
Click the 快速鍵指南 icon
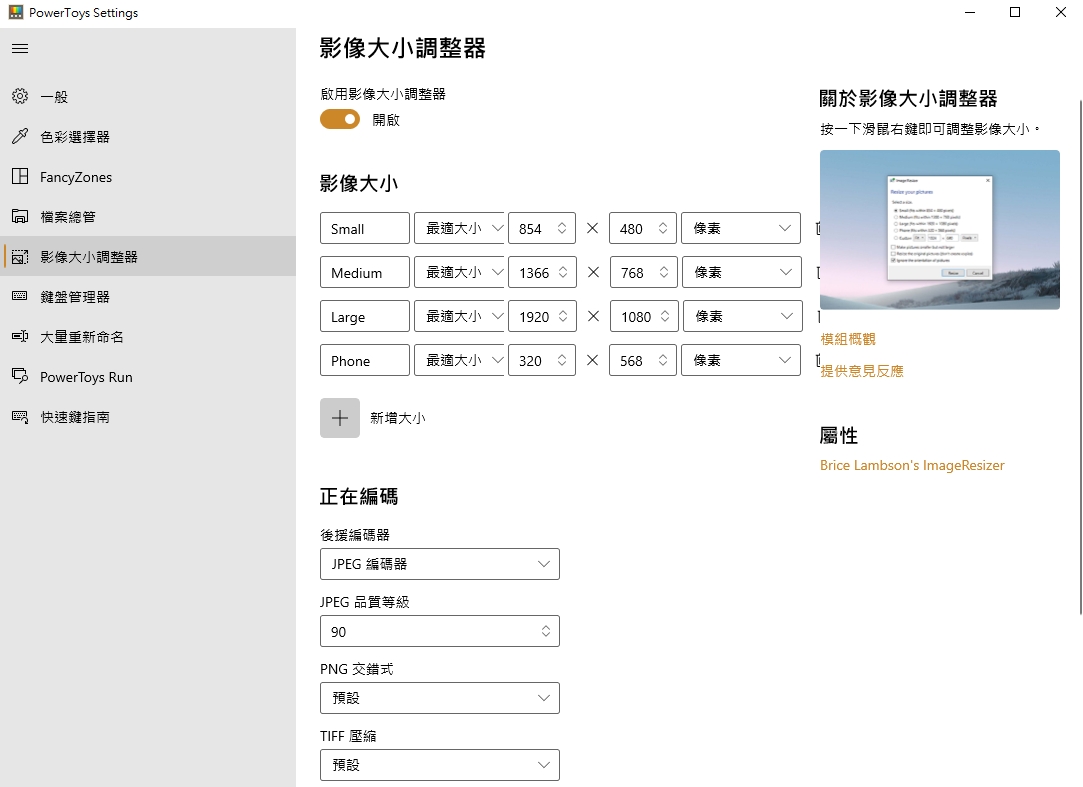[x=20, y=417]
